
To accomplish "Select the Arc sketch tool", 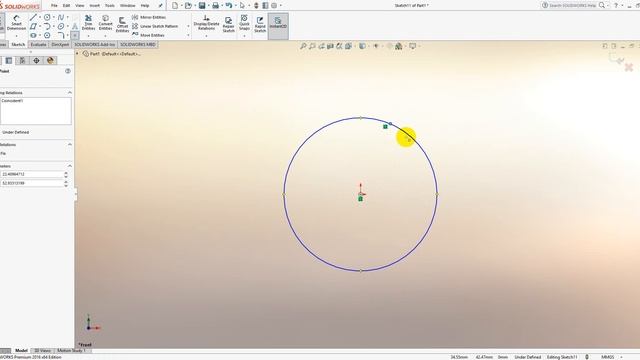I will click(x=47, y=26).
